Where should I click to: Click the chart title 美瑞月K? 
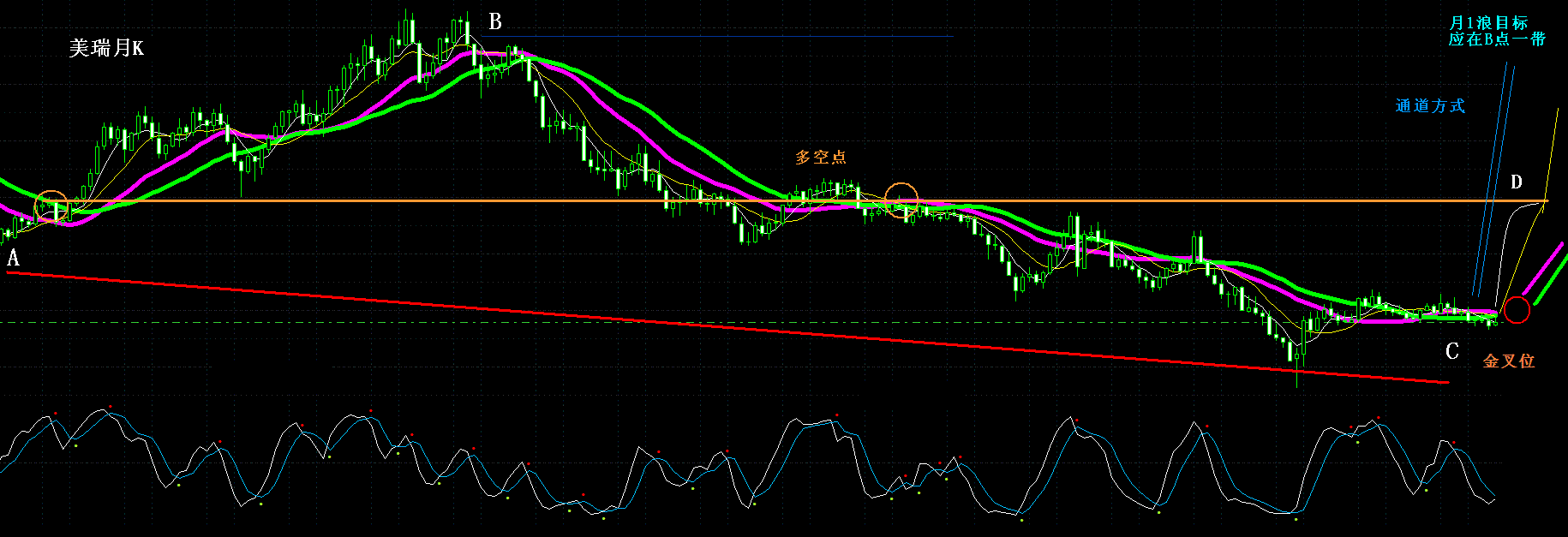[x=106, y=48]
